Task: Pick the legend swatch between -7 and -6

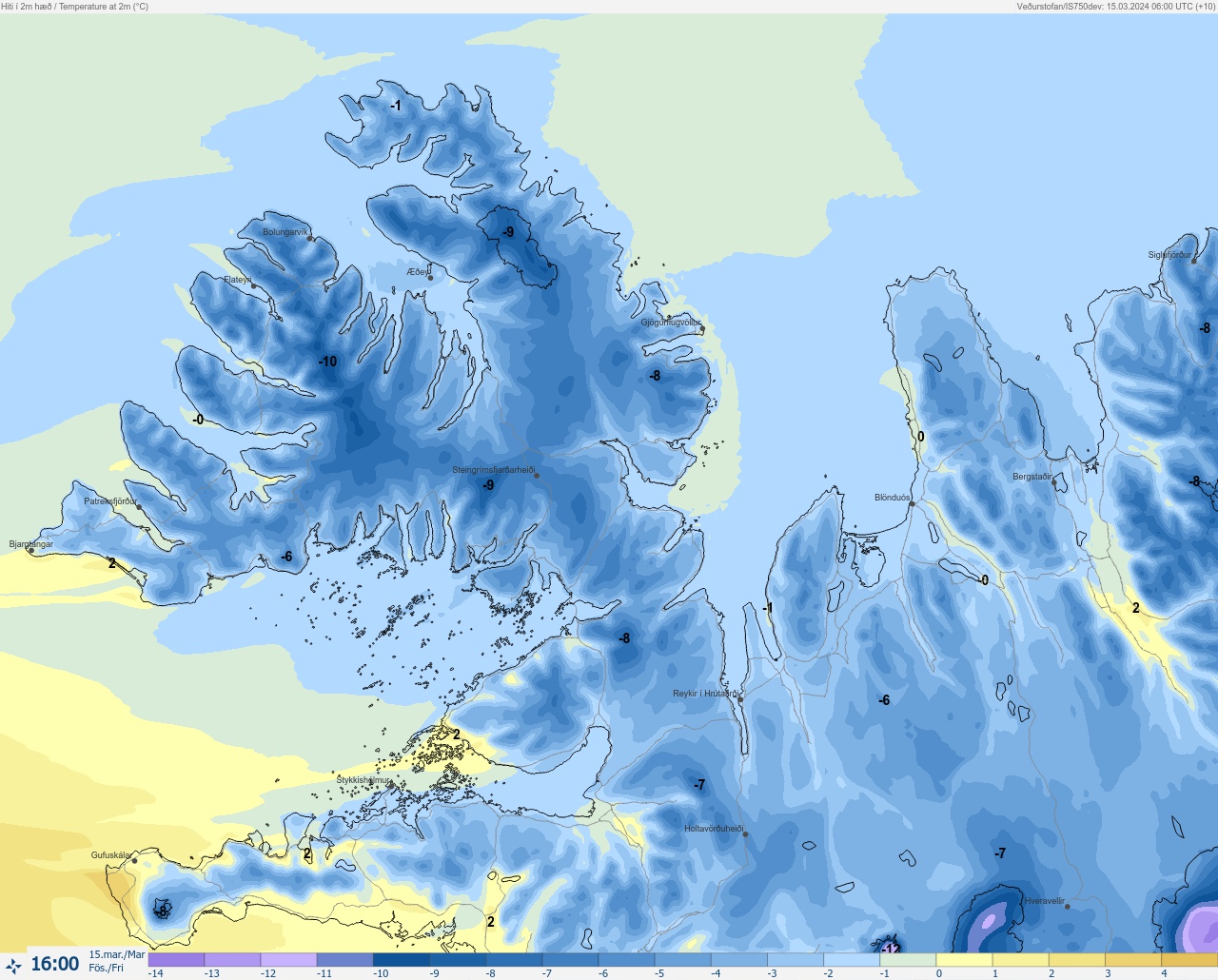Action: pos(571,960)
